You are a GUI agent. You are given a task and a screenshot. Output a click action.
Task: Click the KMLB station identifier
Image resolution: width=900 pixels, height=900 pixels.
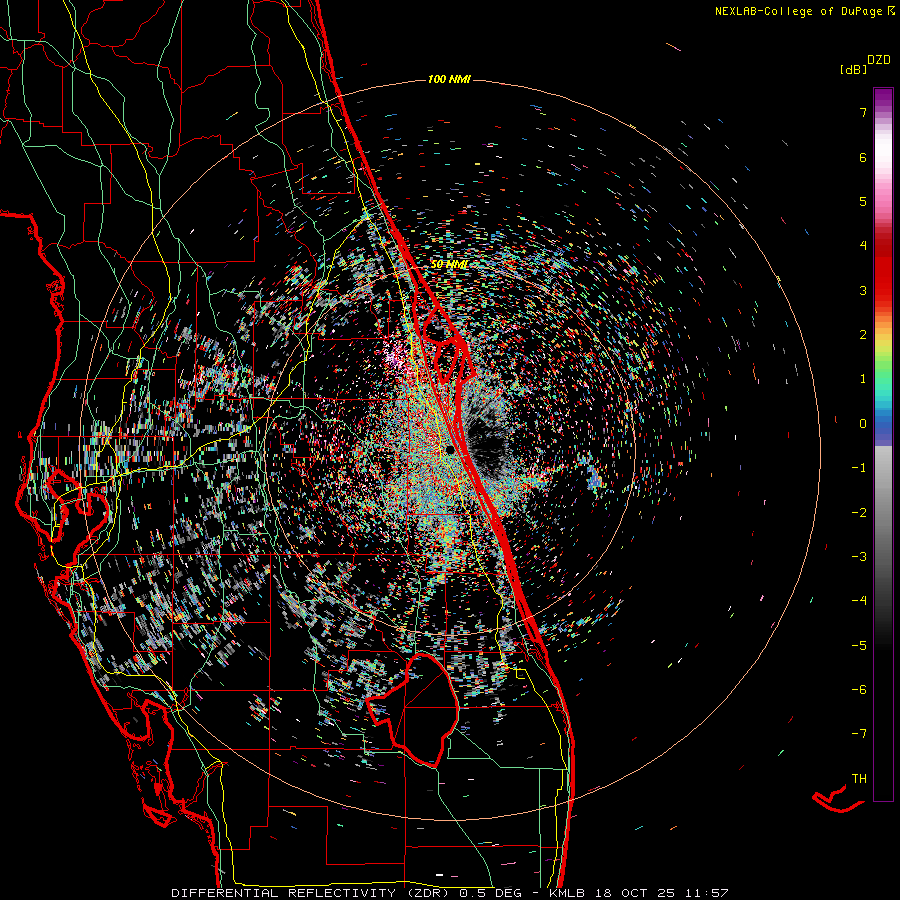point(568,893)
